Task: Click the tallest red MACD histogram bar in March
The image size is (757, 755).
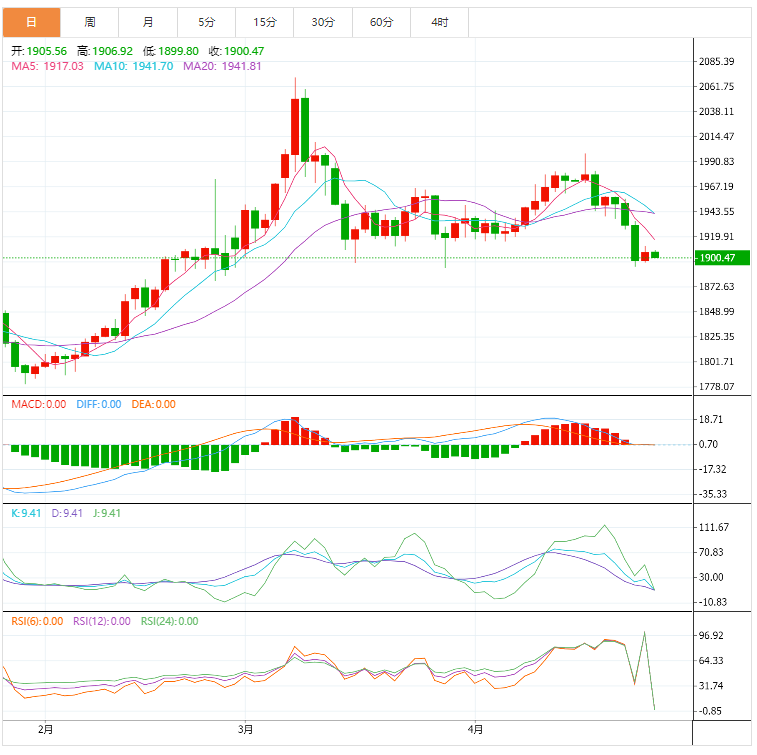Action: point(295,431)
